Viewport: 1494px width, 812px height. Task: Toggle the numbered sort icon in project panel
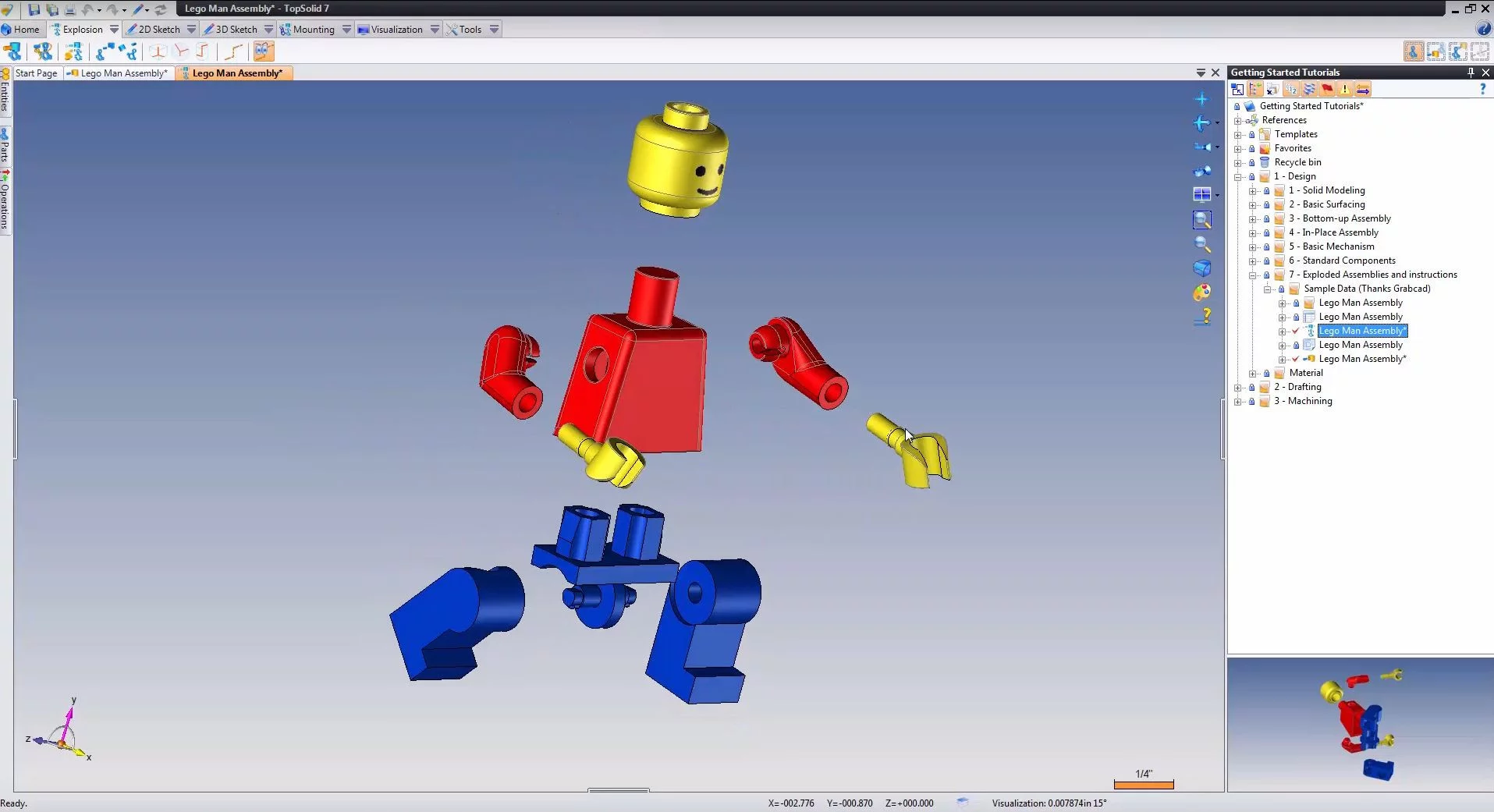1290,89
